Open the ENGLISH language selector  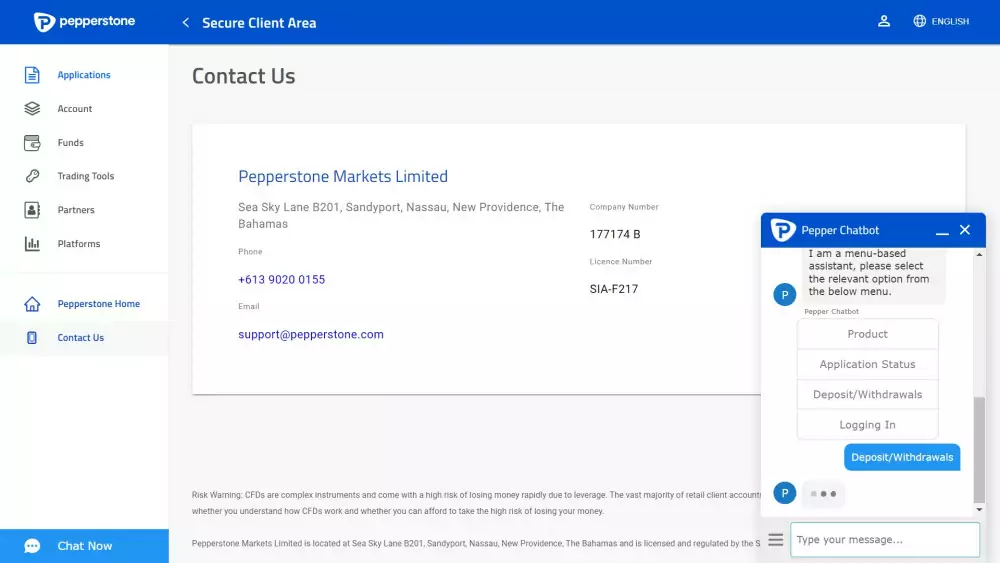pyautogui.click(x=950, y=22)
